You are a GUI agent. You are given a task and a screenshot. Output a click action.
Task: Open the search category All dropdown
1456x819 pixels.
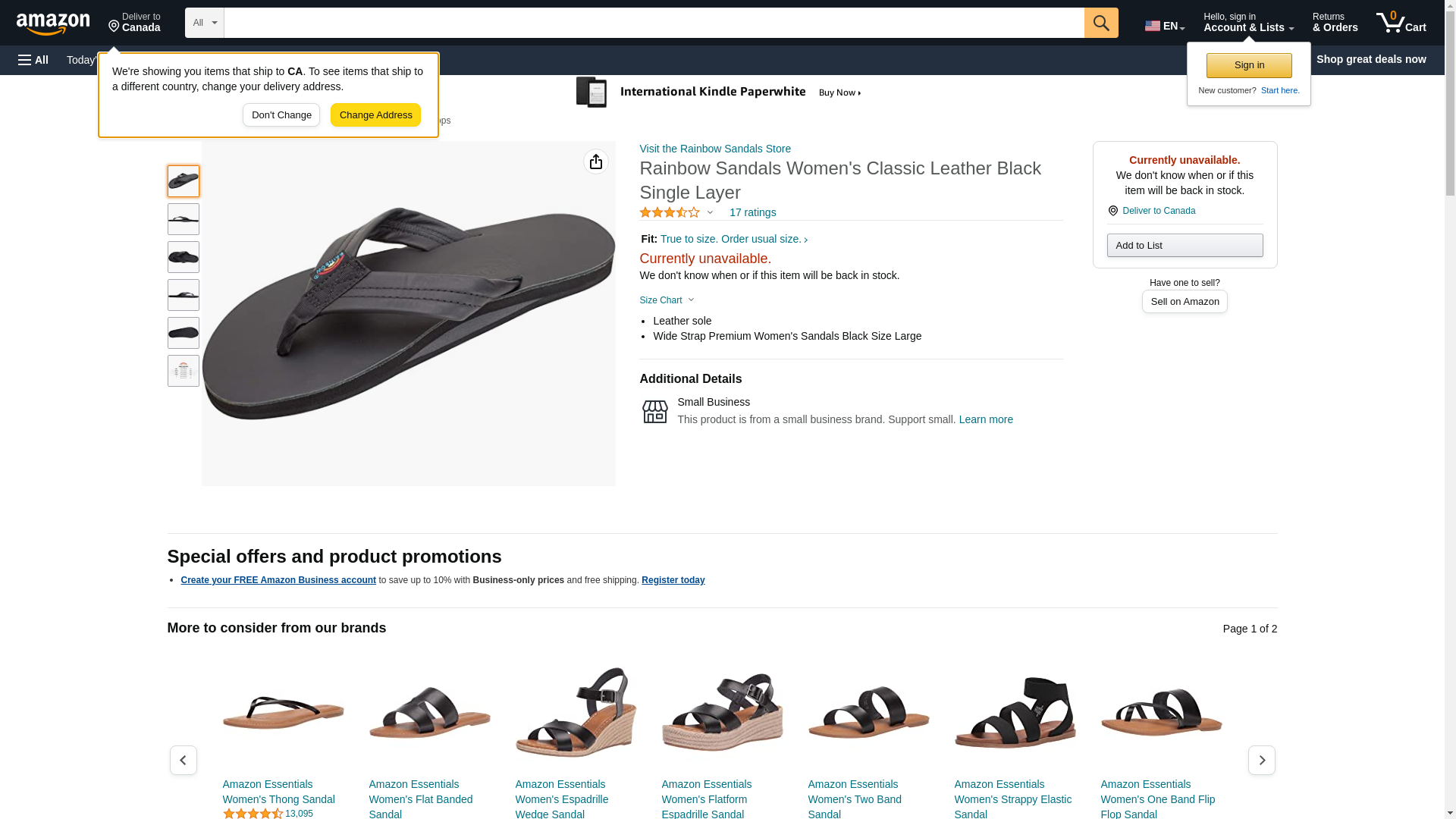pyautogui.click(x=204, y=23)
